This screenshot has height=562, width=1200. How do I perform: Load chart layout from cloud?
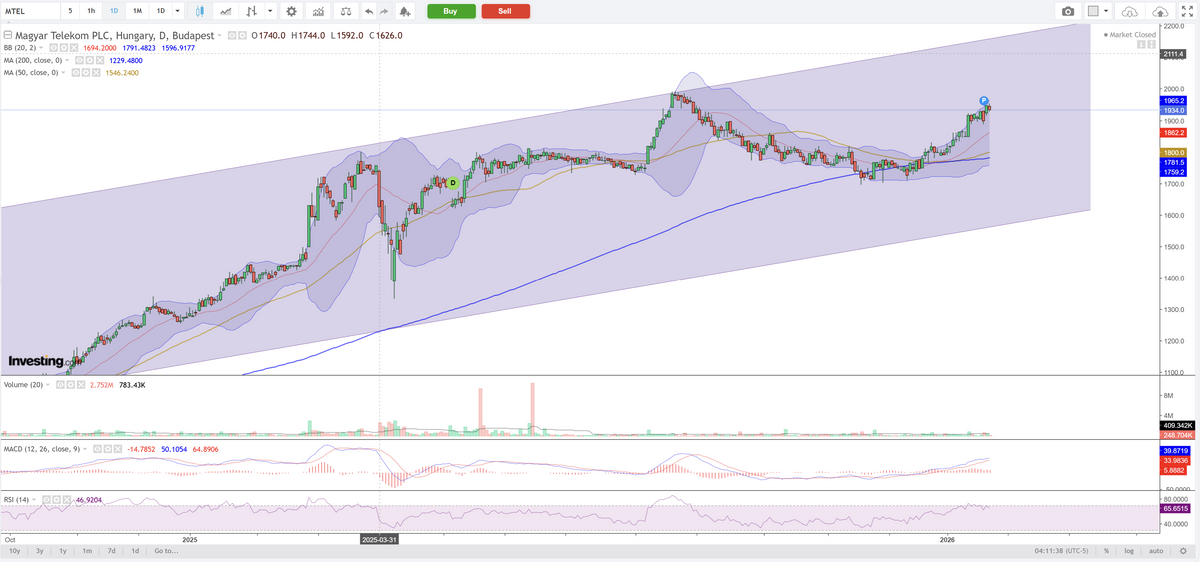point(1129,11)
